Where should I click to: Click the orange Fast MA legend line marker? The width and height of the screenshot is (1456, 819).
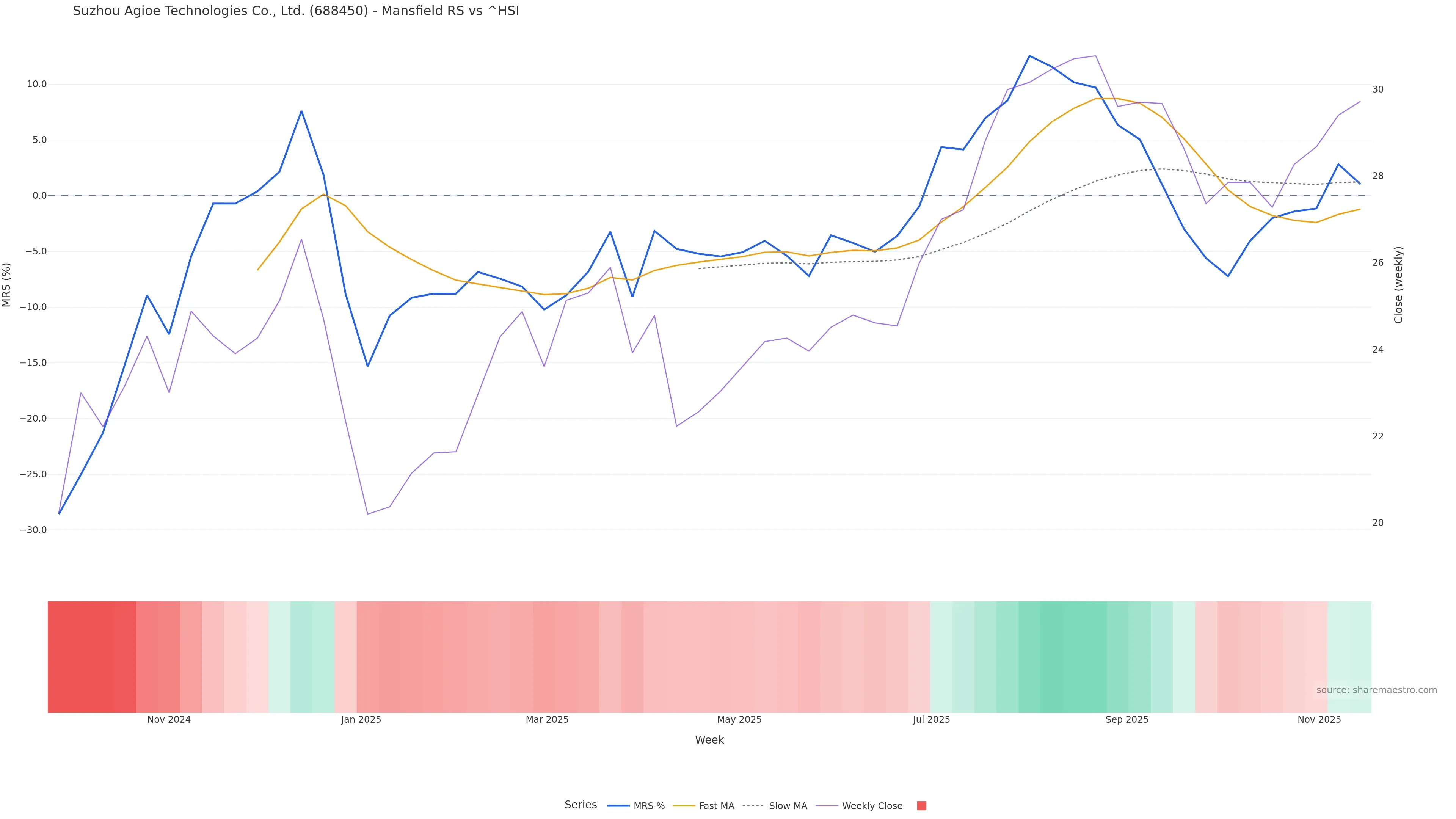pyautogui.click(x=684, y=806)
